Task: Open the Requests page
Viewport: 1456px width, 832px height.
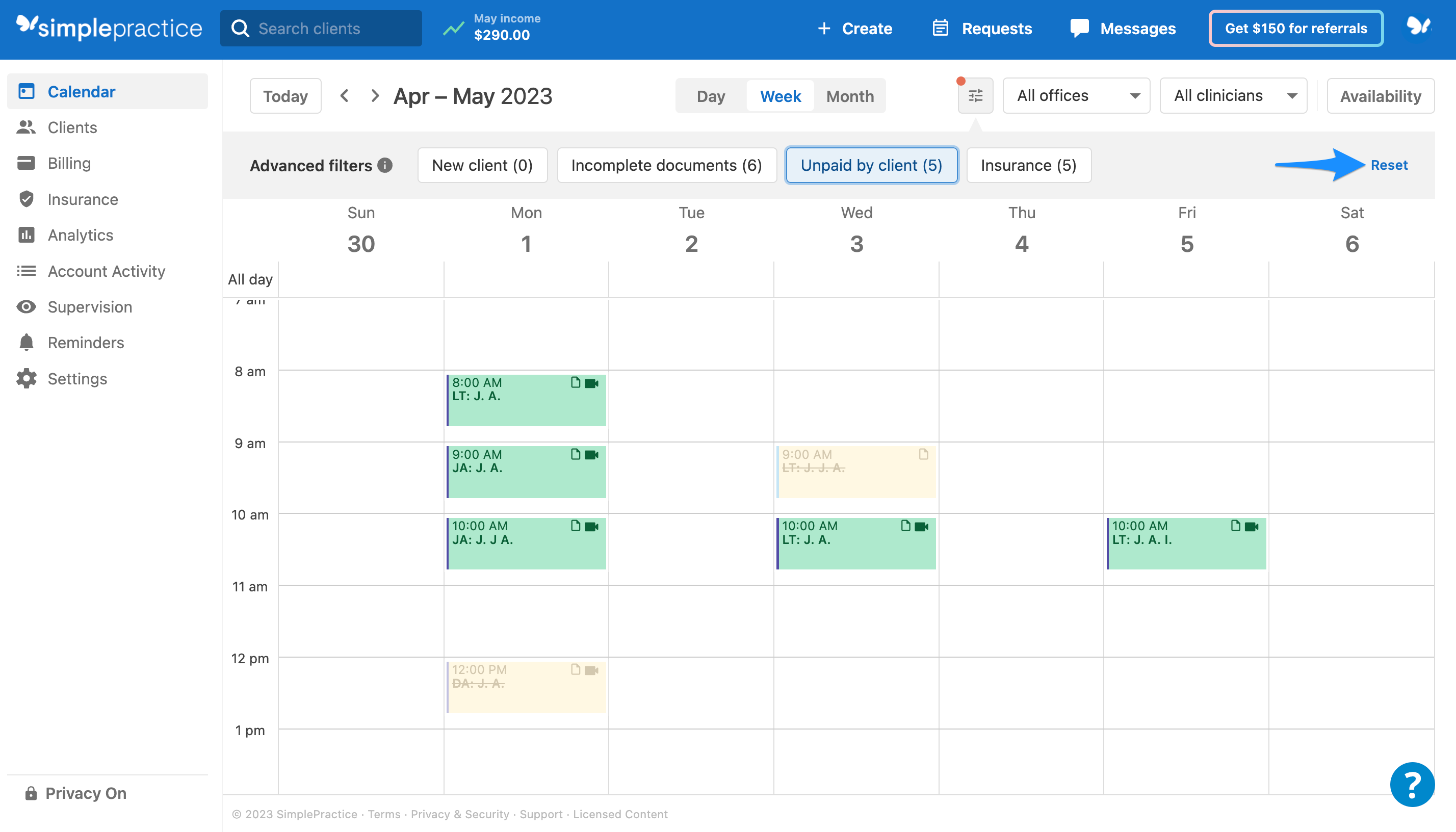Action: click(982, 28)
